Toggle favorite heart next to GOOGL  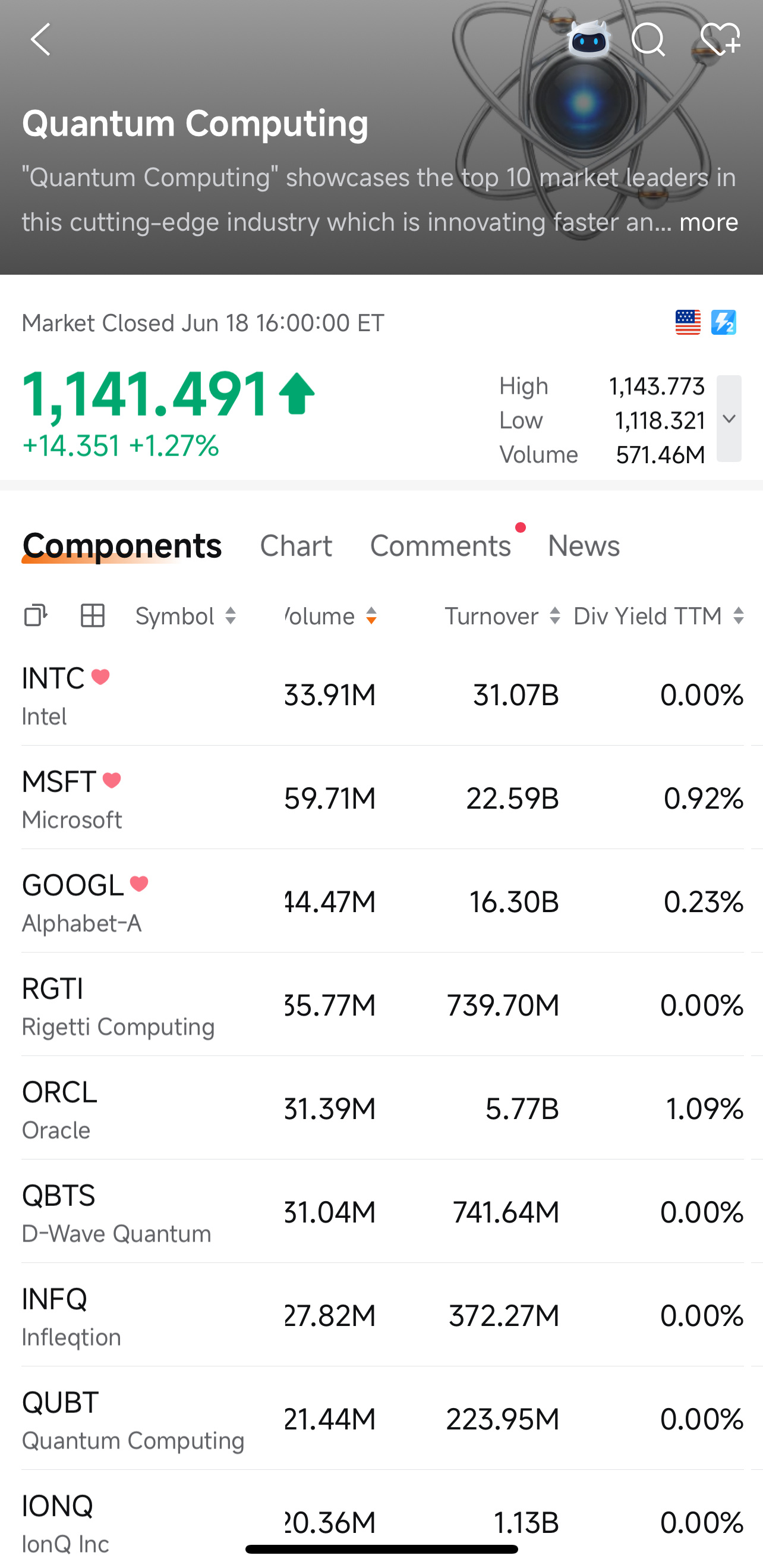click(139, 883)
